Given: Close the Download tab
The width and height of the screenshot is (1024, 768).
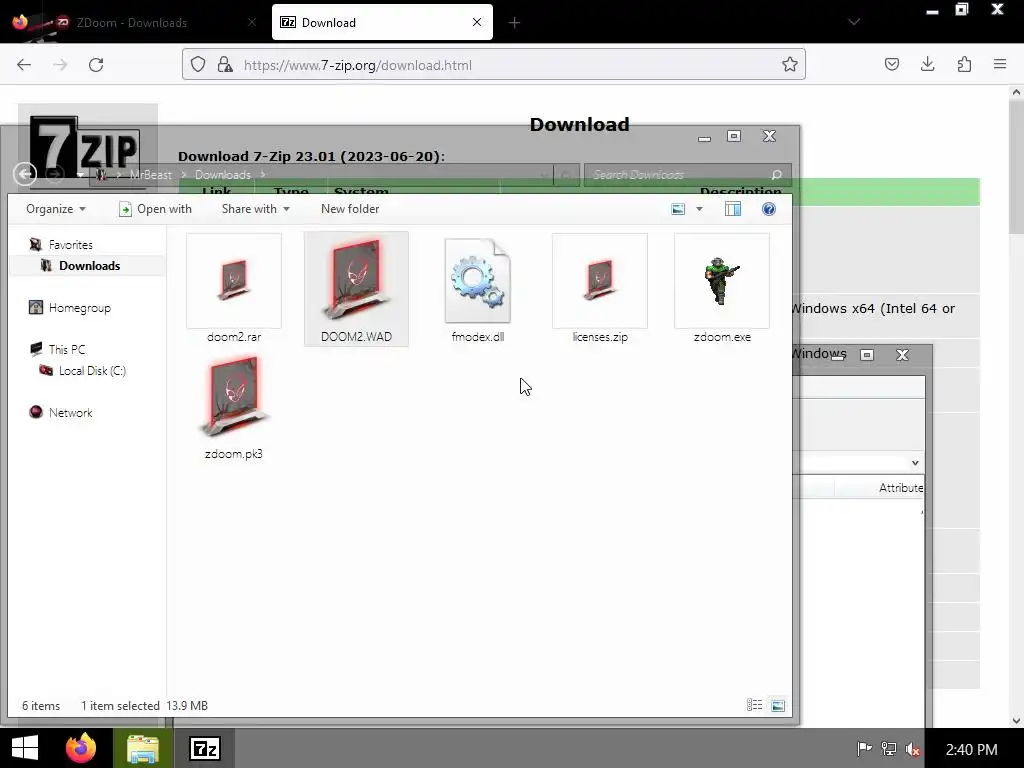Looking at the screenshot, I should [x=477, y=22].
